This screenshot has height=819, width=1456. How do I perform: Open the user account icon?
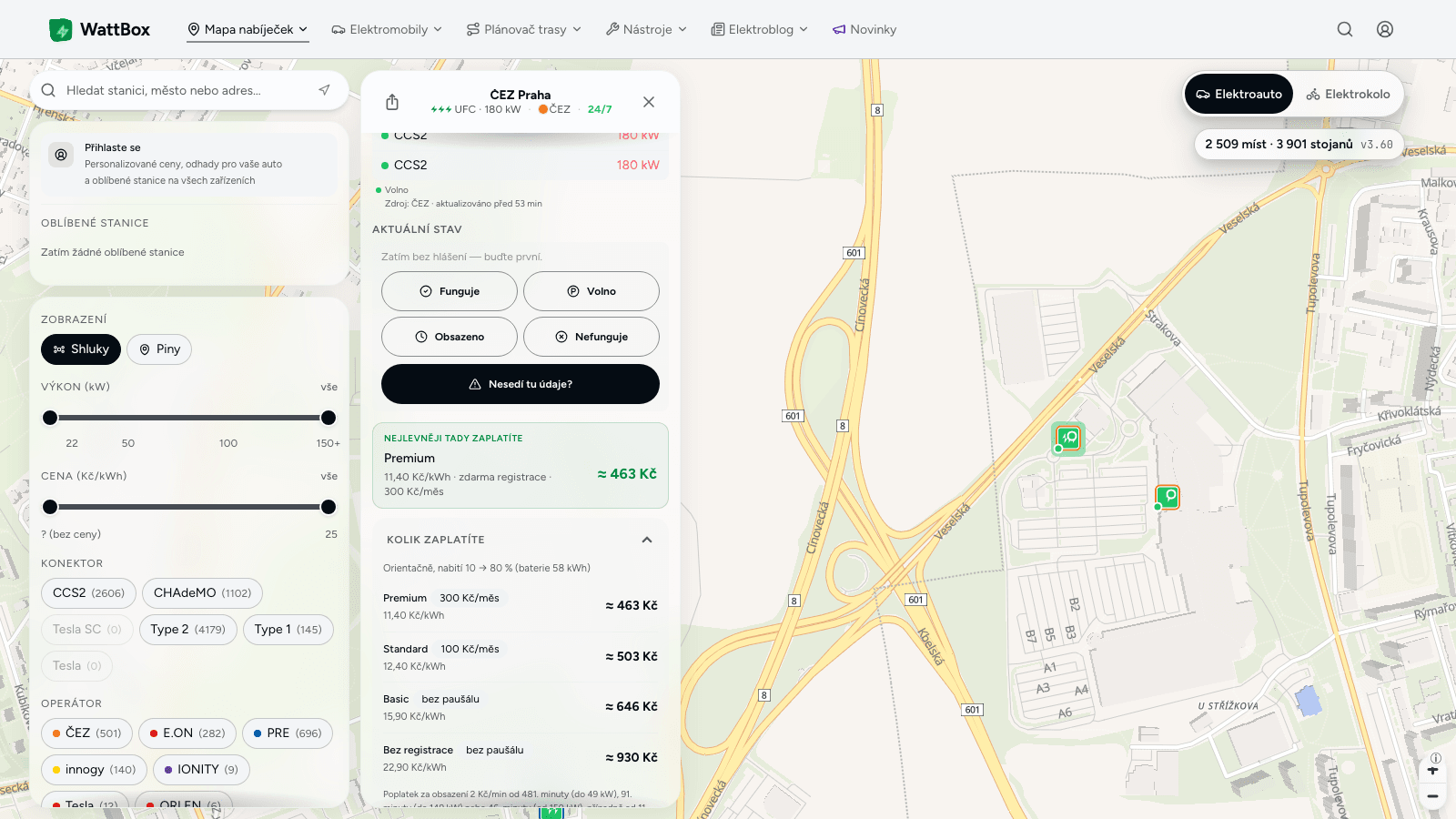click(1385, 29)
